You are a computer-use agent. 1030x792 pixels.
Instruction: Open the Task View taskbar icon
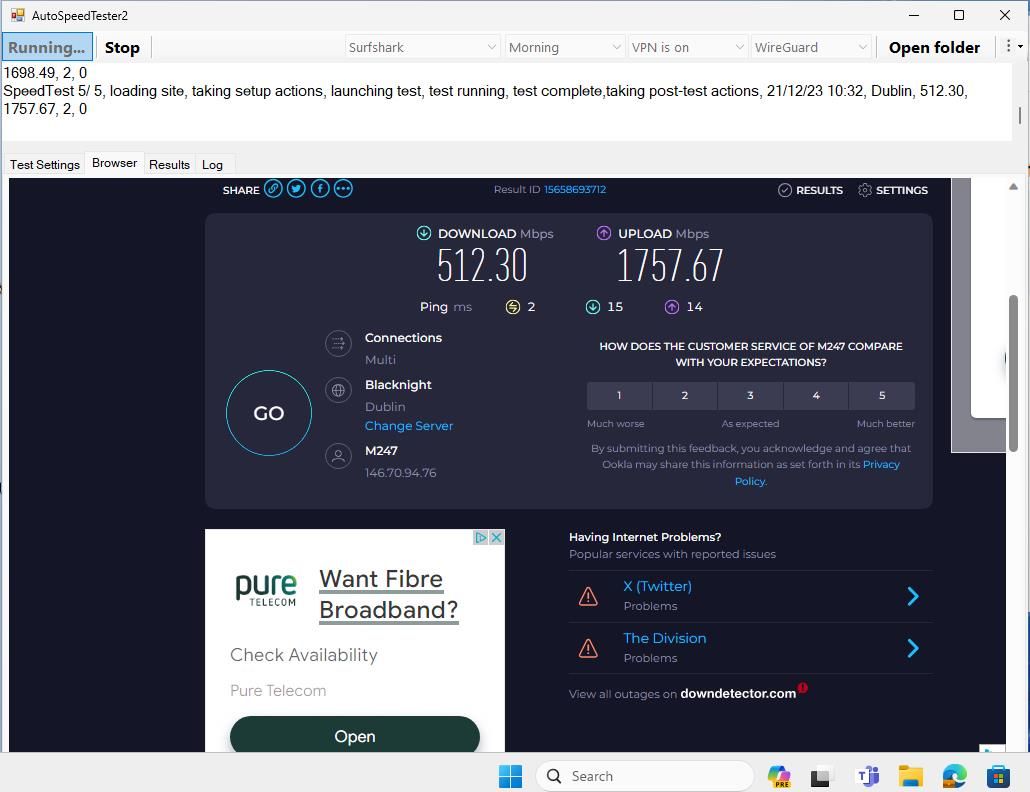pyautogui.click(x=820, y=778)
